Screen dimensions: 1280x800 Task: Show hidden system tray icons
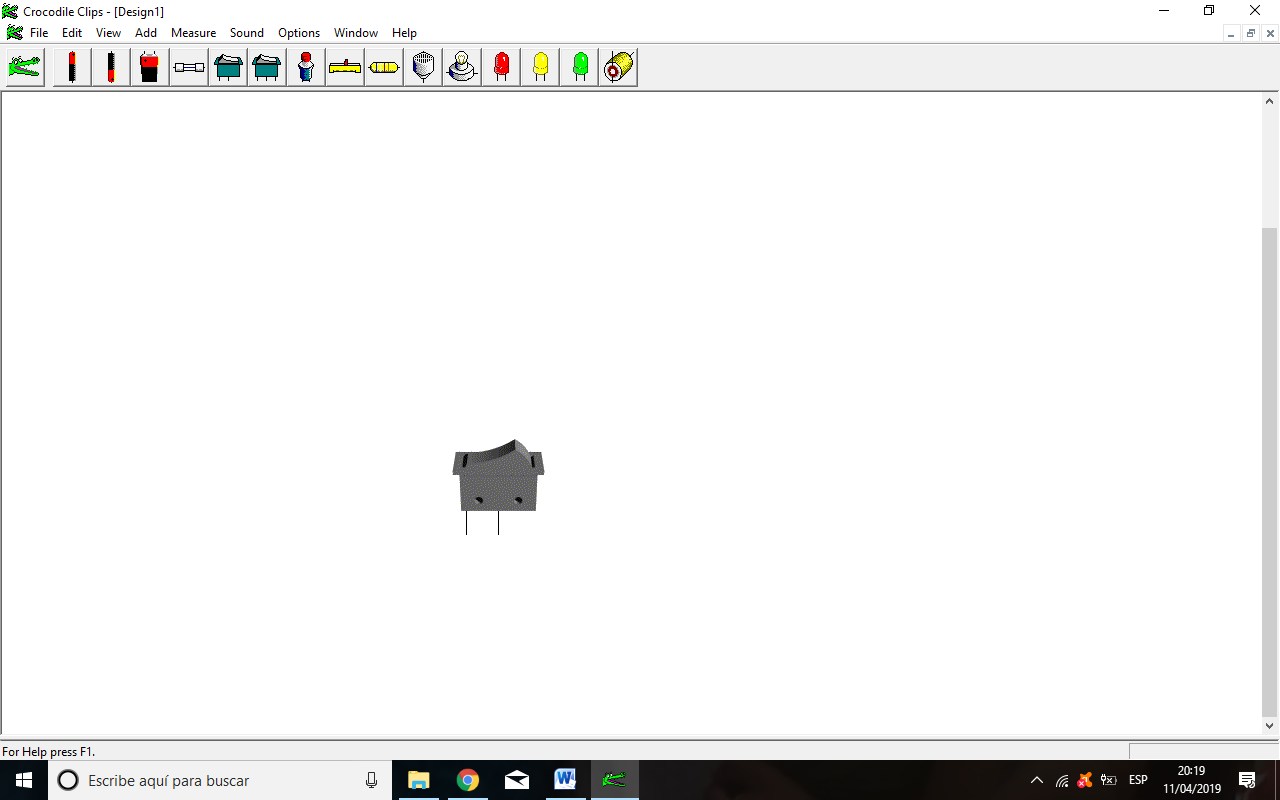point(1036,780)
